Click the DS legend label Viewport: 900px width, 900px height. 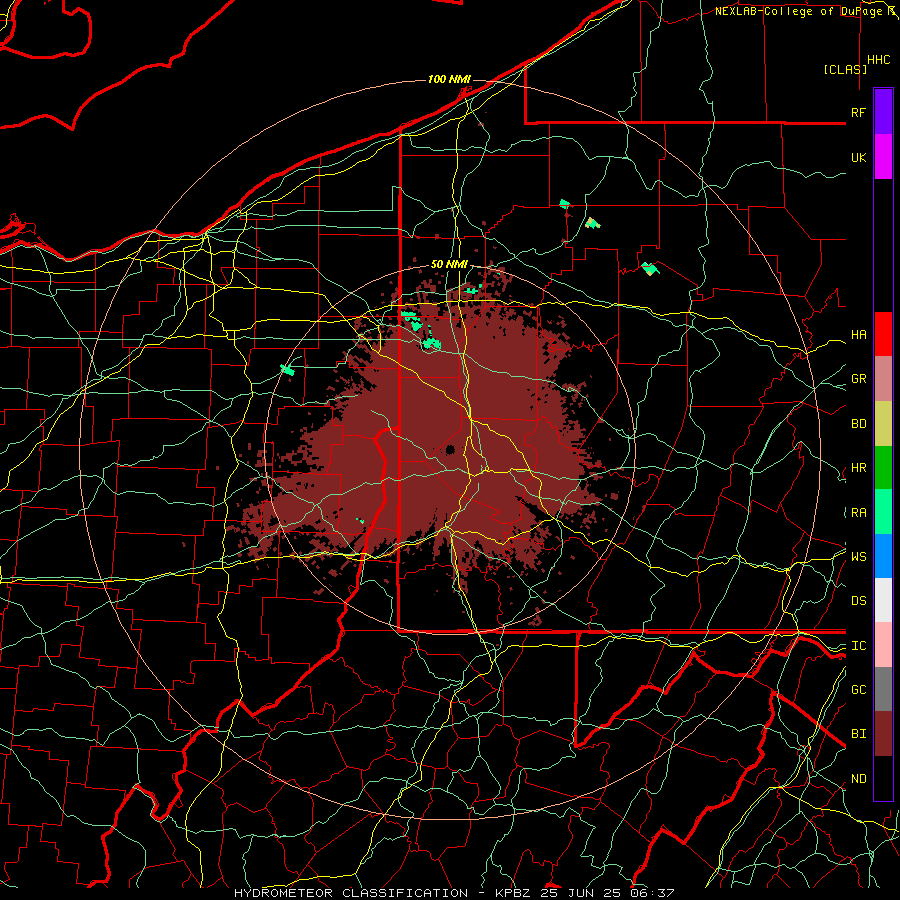tap(858, 601)
